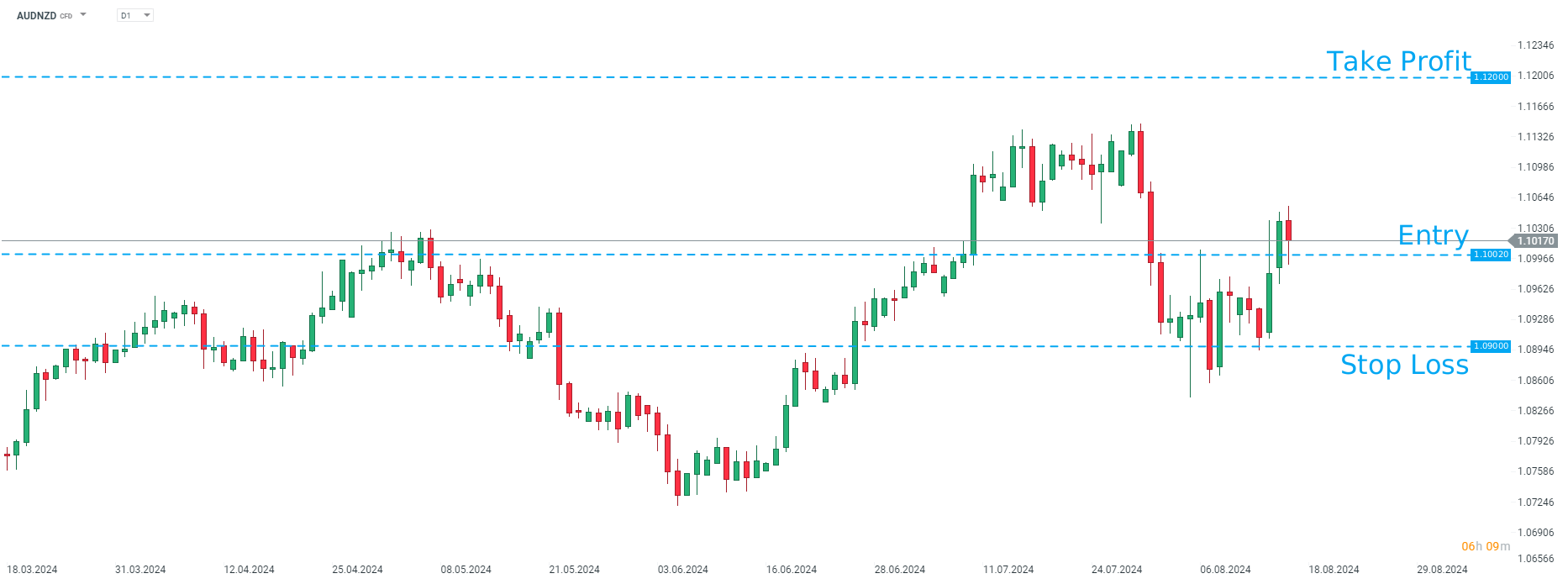1568x584 pixels.
Task: Click the 11.07.2024 date on the time axis
Action: pos(1008,570)
